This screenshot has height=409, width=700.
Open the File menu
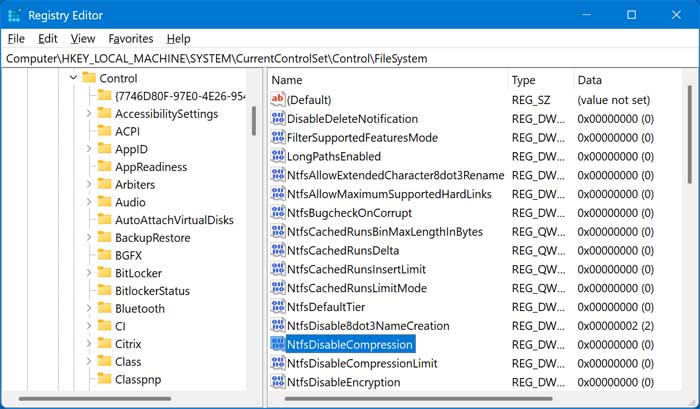16,39
